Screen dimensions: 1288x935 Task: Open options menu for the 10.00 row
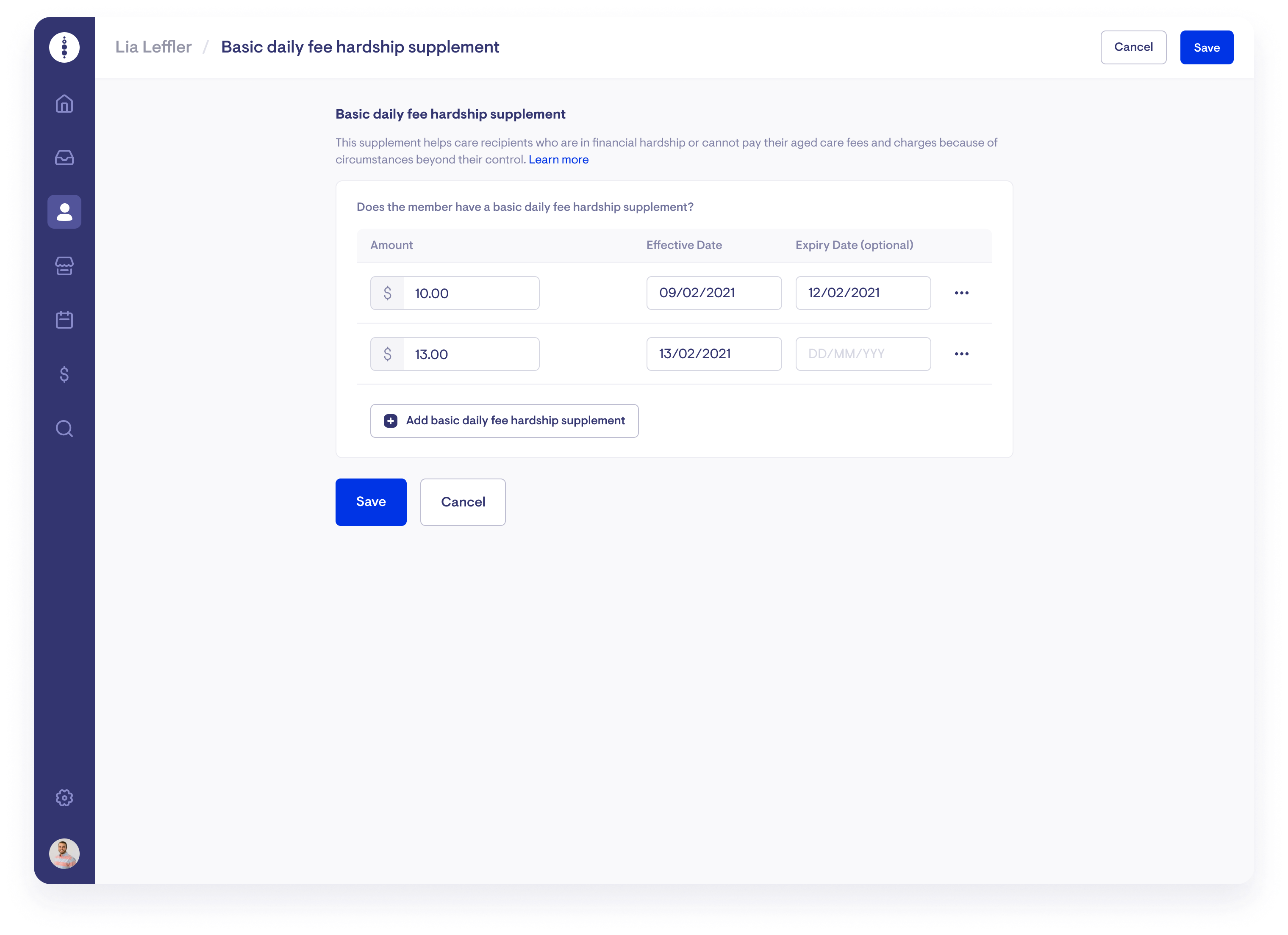pos(961,293)
